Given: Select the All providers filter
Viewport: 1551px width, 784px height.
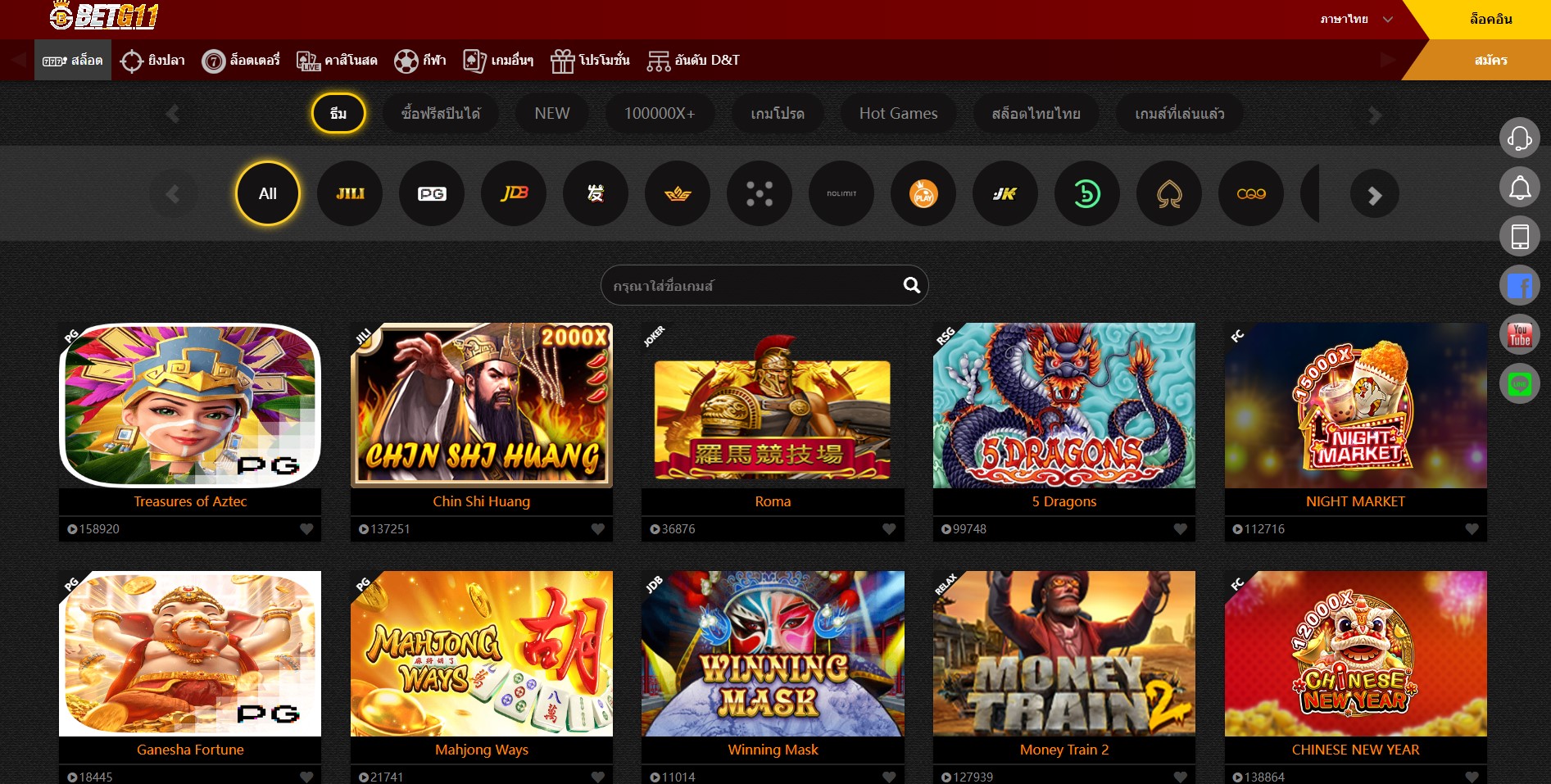Looking at the screenshot, I should click(x=268, y=194).
